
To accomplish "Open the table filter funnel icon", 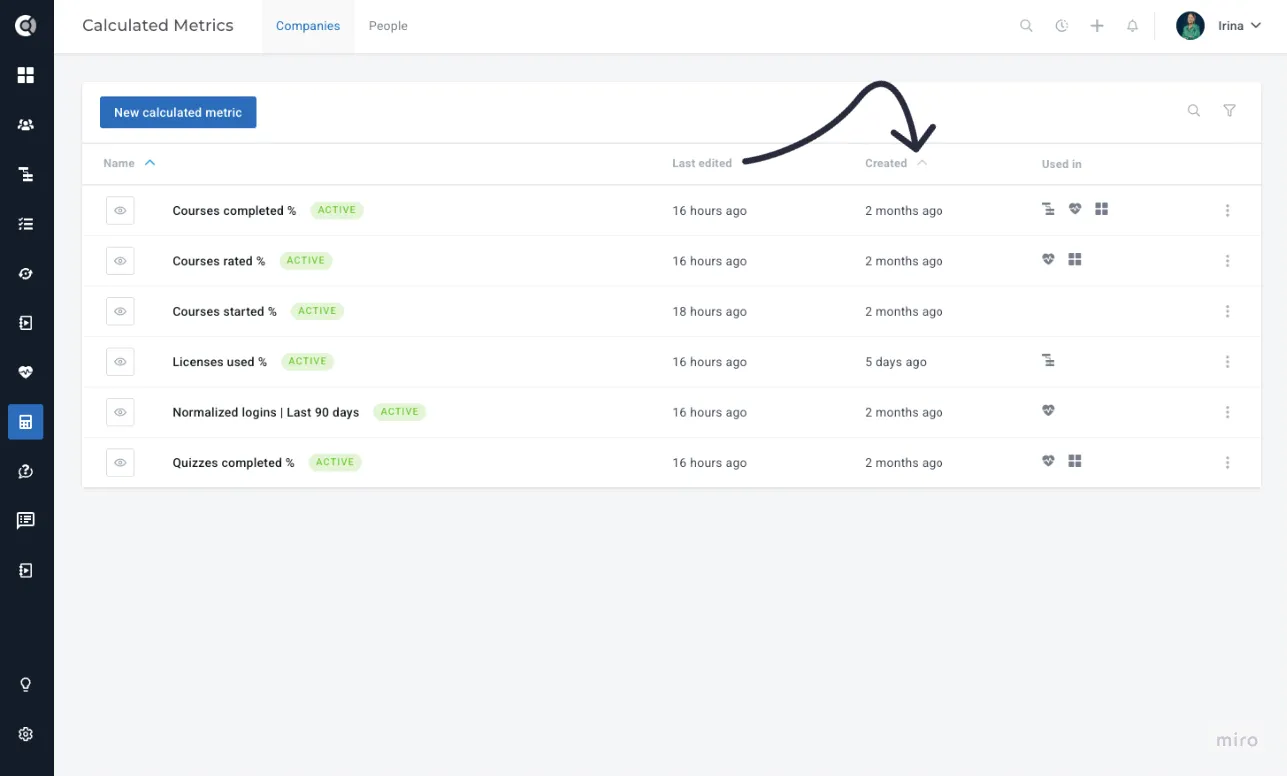I will 1230,111.
